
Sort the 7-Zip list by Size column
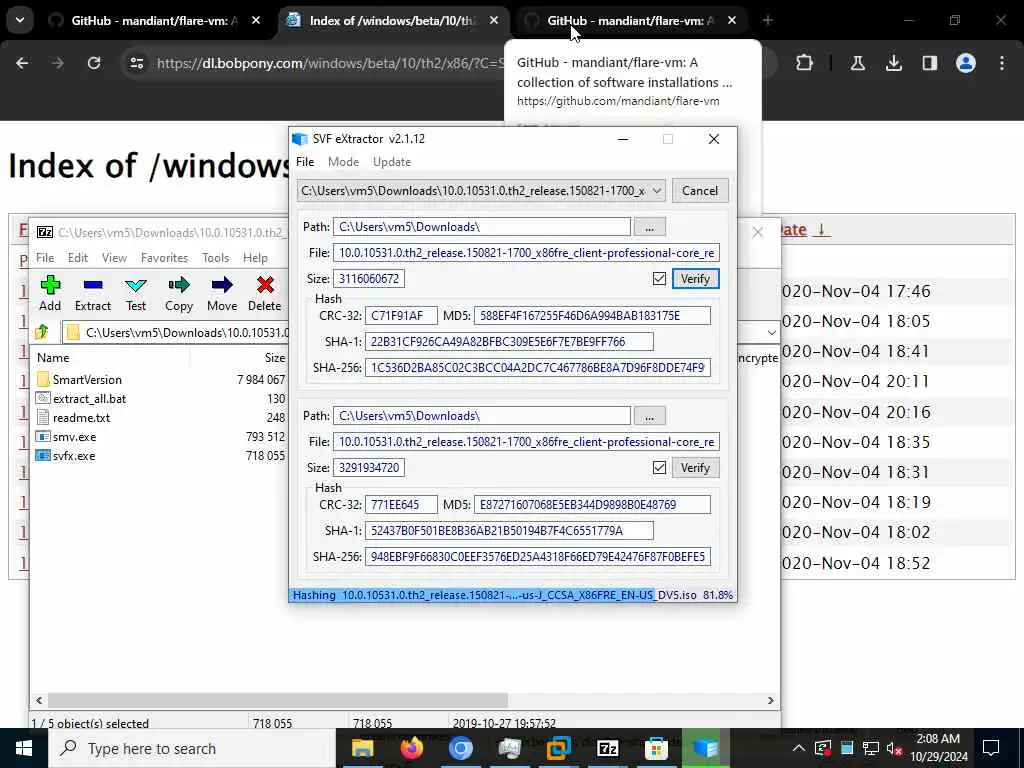tap(275, 358)
